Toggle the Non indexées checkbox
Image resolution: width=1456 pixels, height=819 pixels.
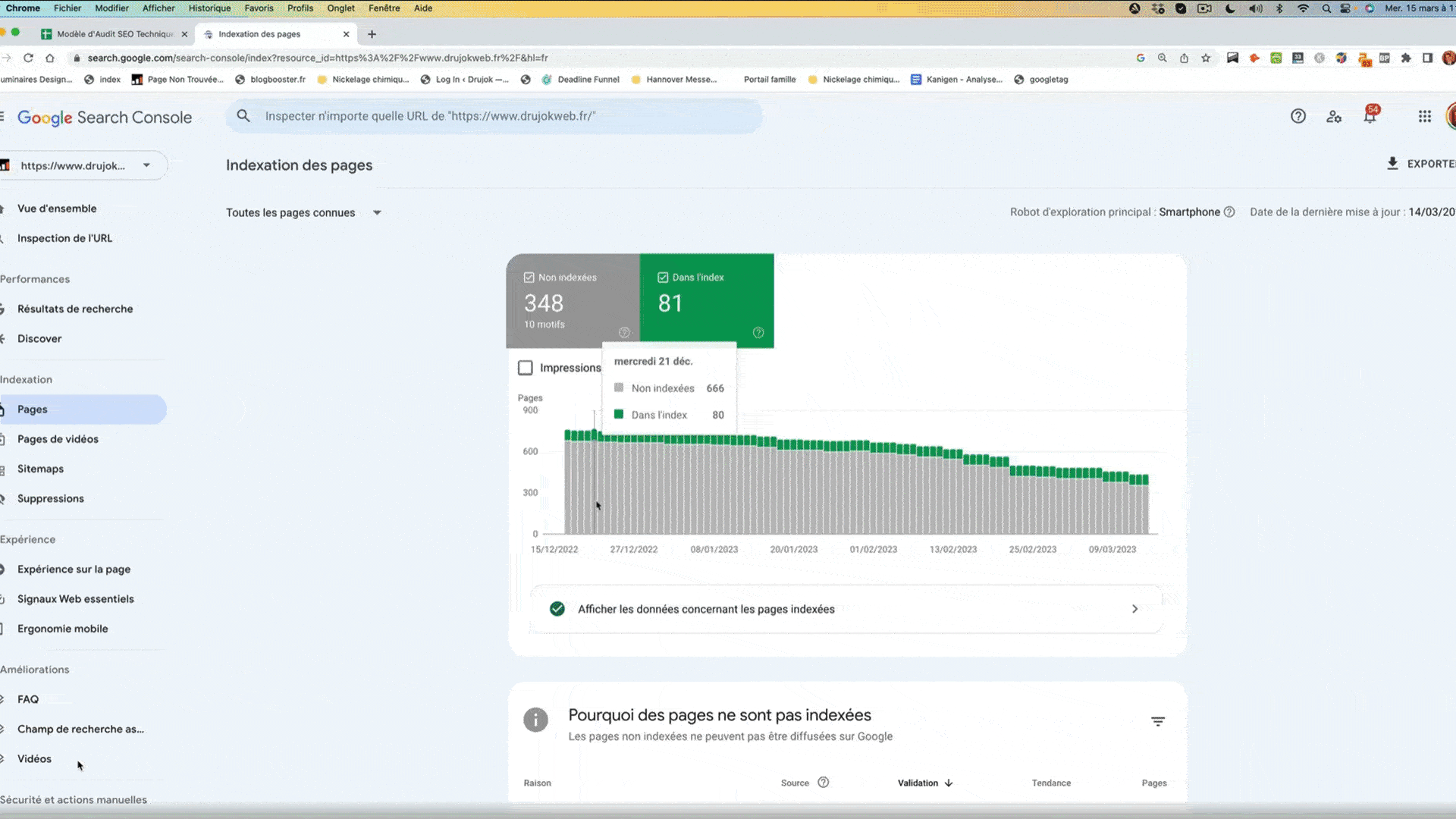(x=529, y=278)
